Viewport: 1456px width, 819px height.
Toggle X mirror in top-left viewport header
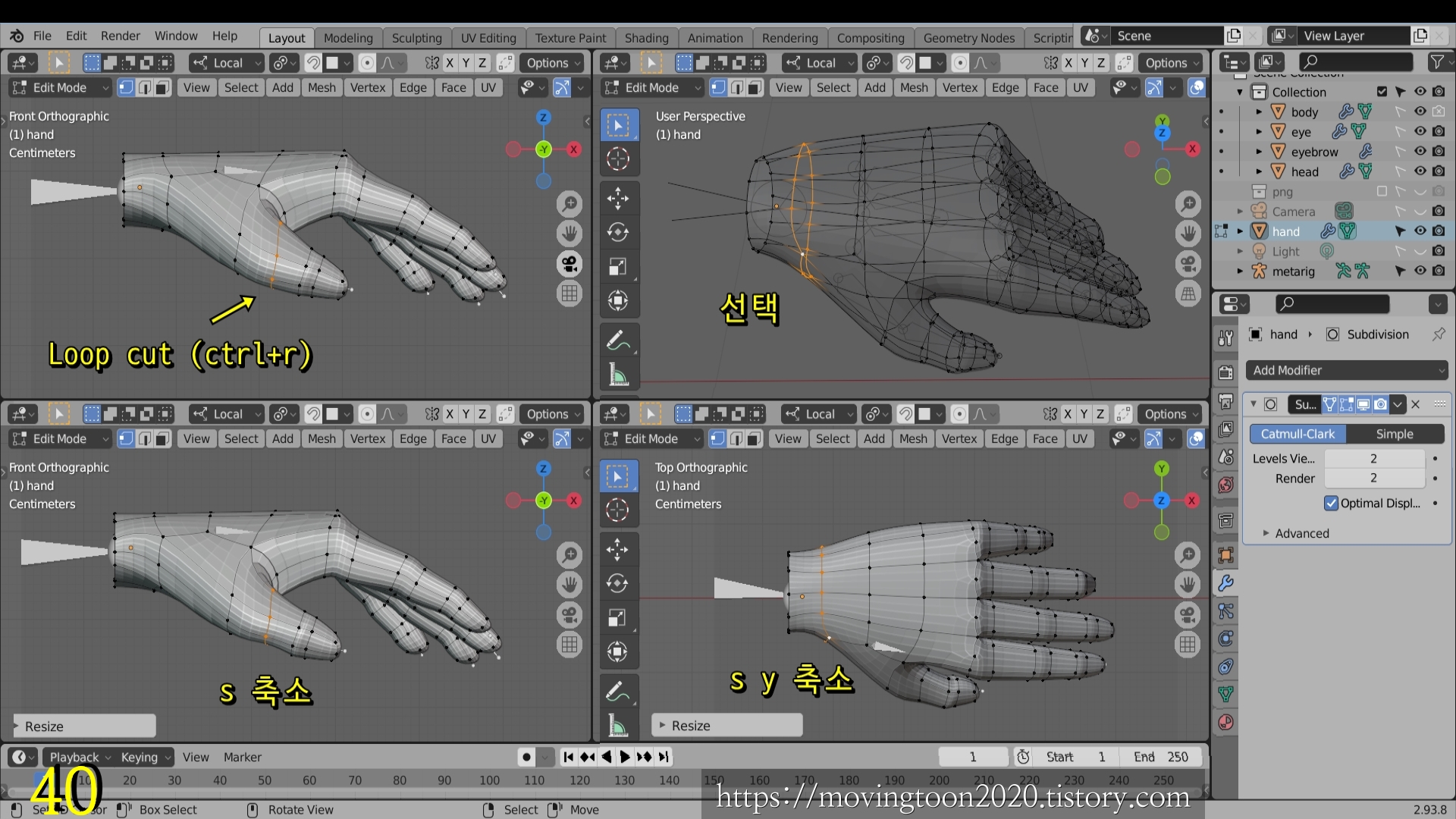(450, 63)
